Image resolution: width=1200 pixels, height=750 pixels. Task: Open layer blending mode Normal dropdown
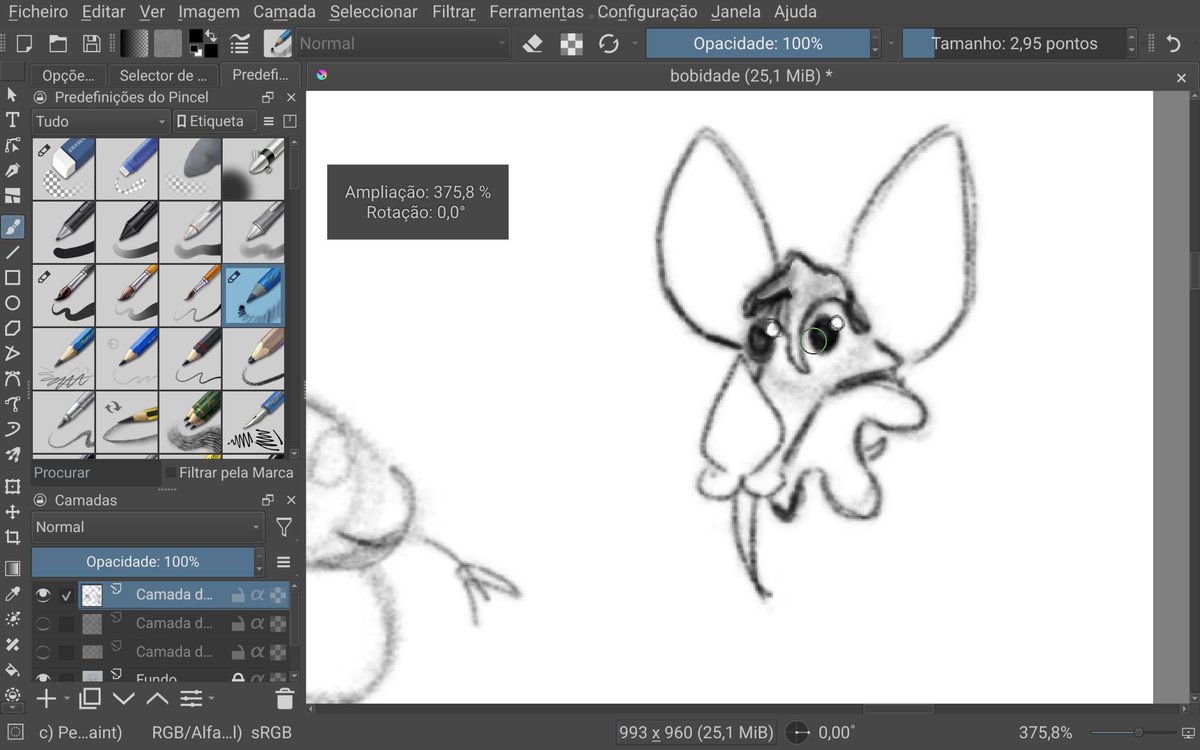[x=148, y=527]
